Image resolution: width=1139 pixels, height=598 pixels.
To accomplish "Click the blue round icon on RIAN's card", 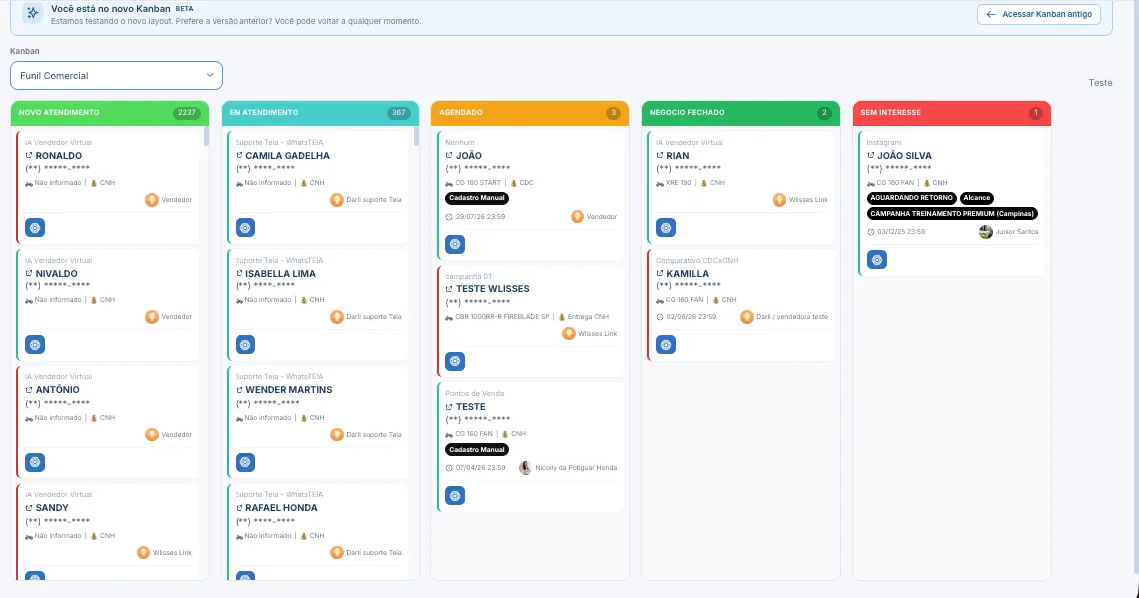I will pos(666,227).
